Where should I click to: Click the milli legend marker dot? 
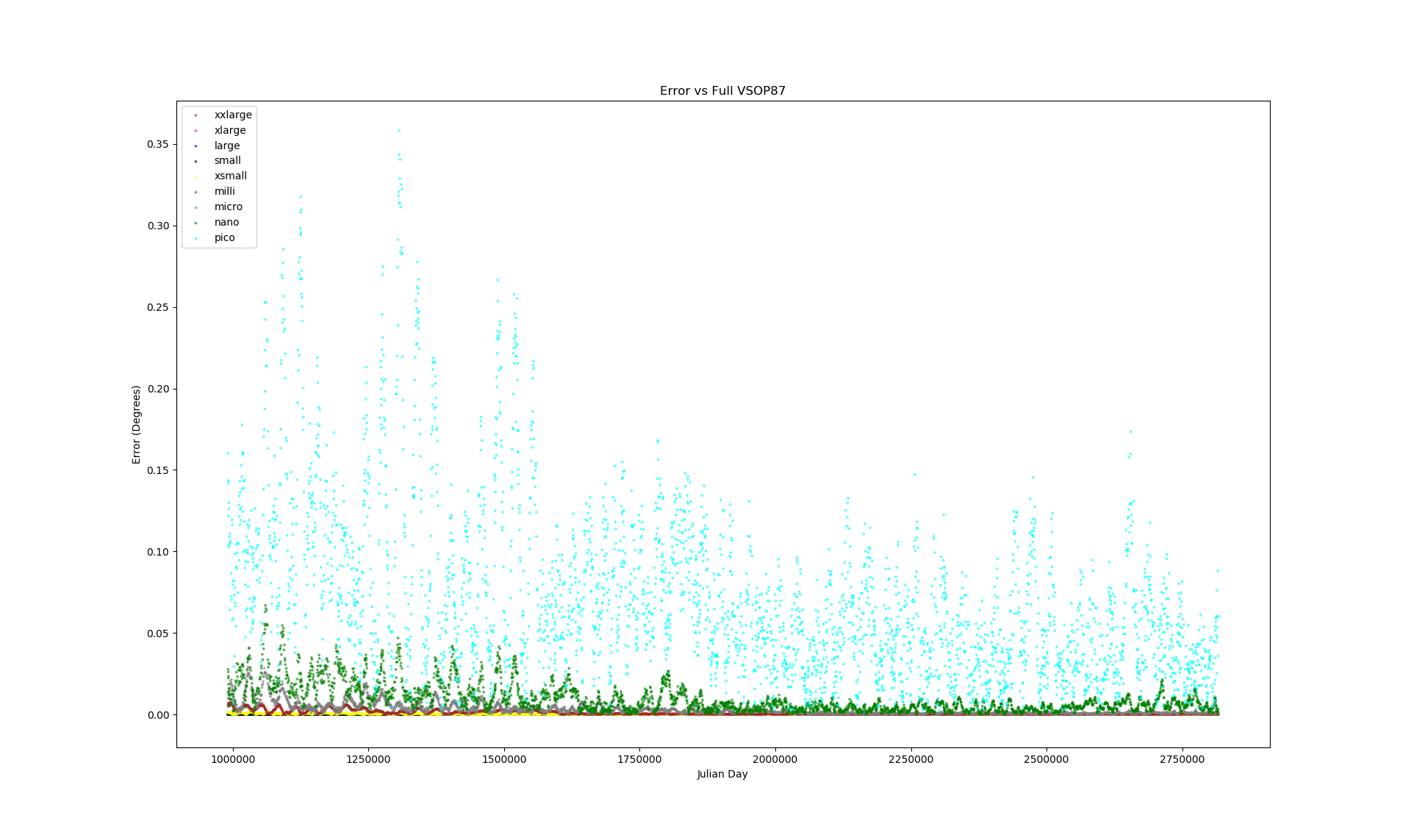click(195, 192)
